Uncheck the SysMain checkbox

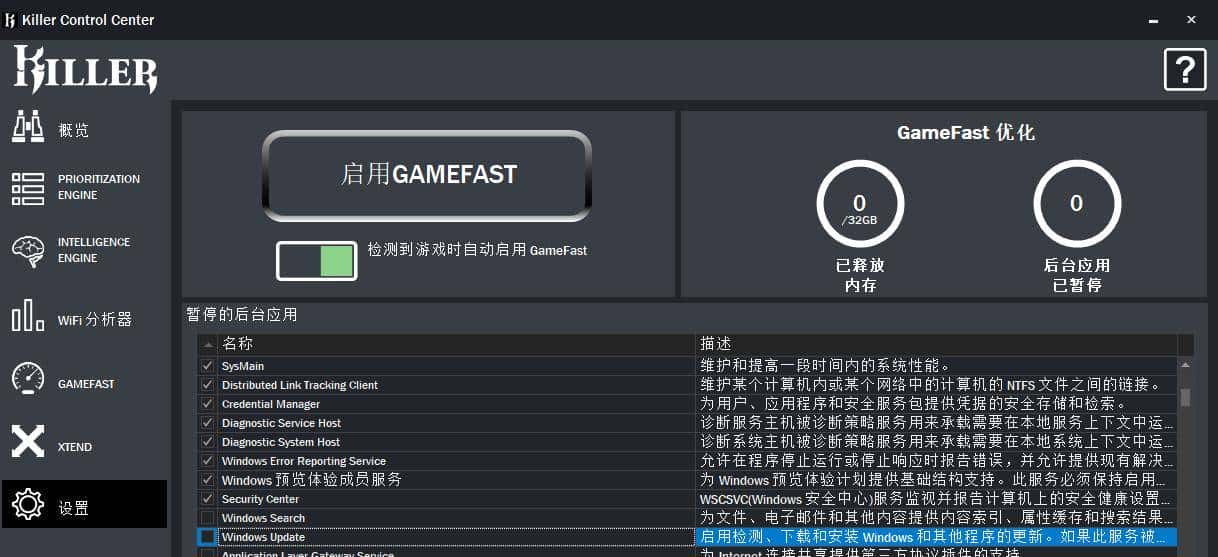tap(207, 366)
